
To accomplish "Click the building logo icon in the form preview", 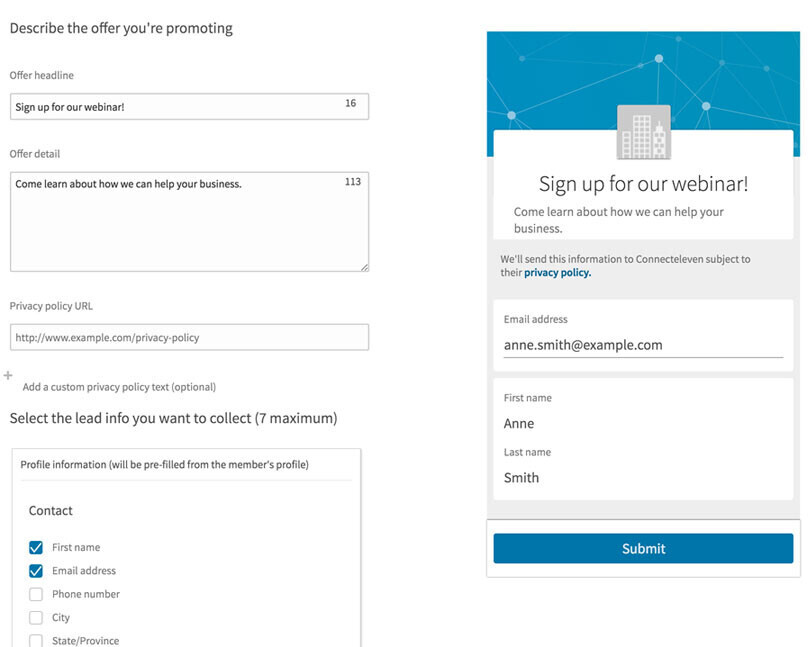I will pyautogui.click(x=645, y=132).
